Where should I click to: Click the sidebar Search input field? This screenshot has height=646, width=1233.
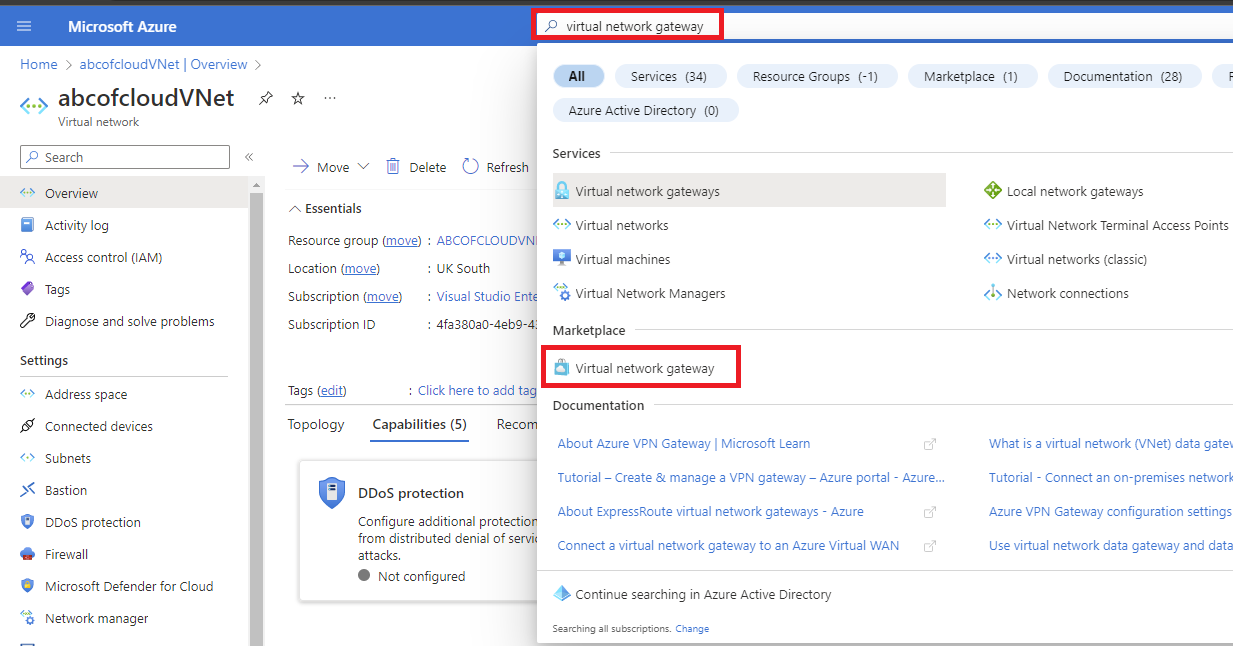click(125, 157)
